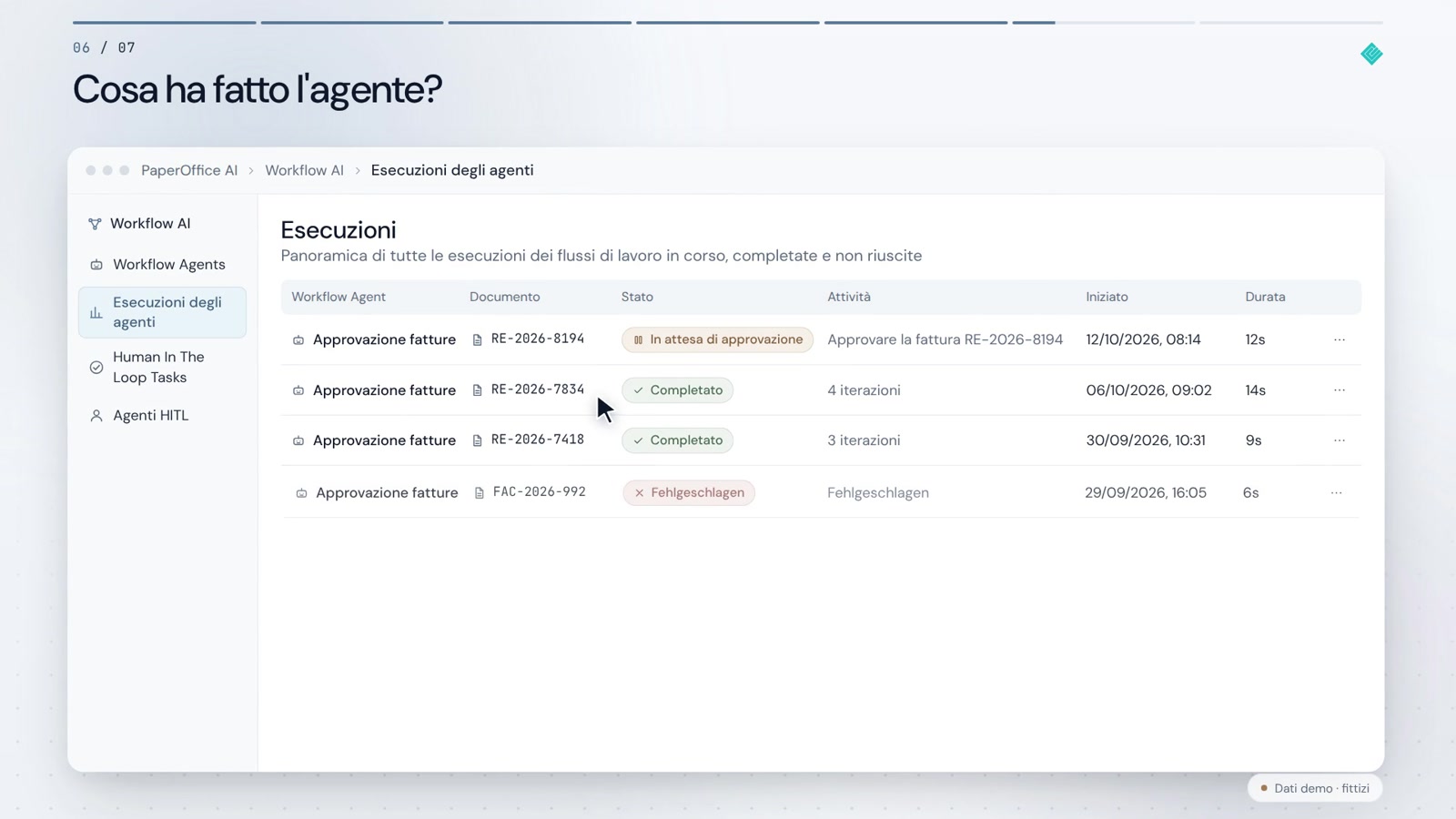This screenshot has height=819, width=1456.
Task: Click document icon beside RE-2026-7418
Action: [478, 440]
